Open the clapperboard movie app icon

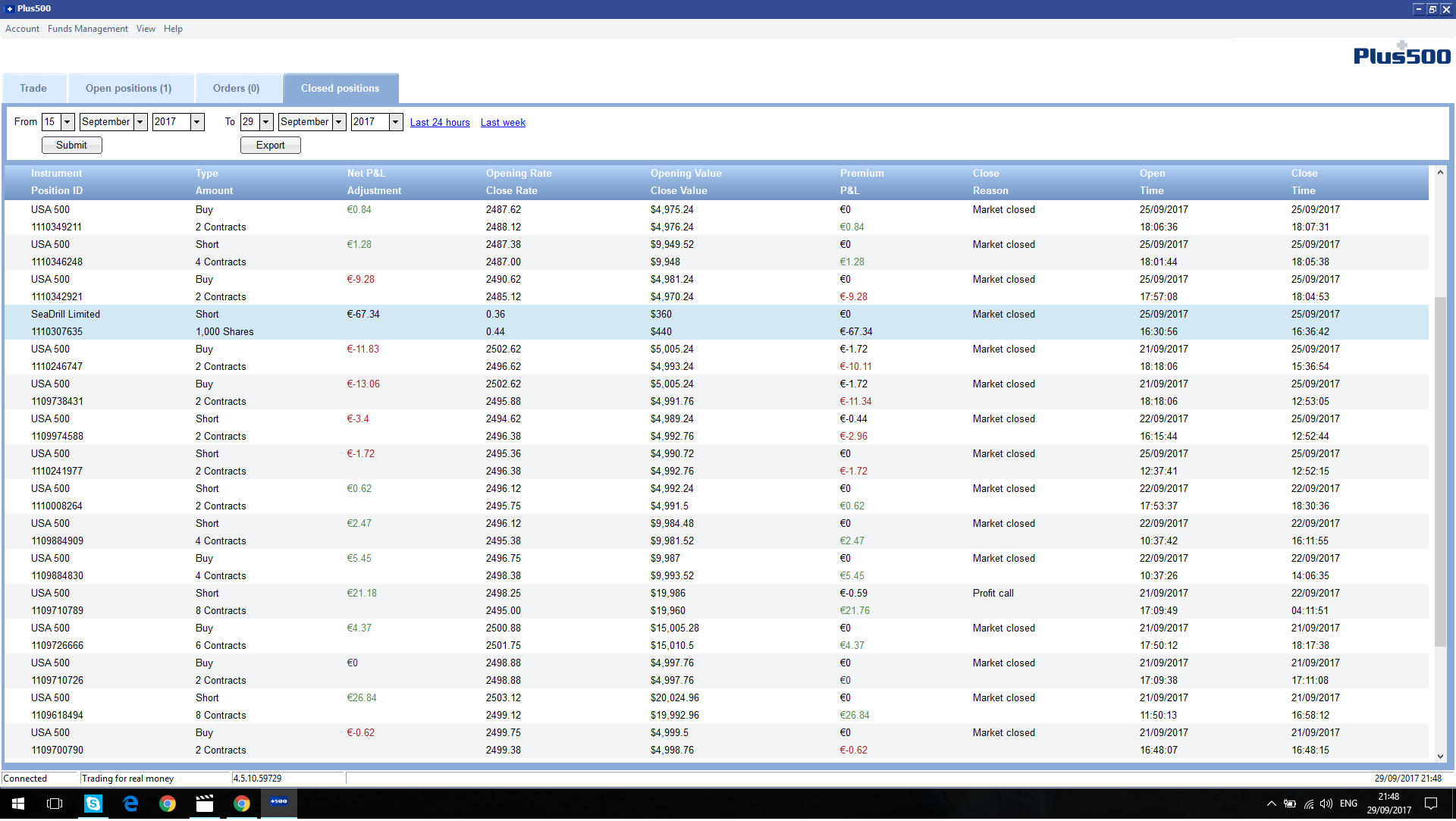coord(205,804)
